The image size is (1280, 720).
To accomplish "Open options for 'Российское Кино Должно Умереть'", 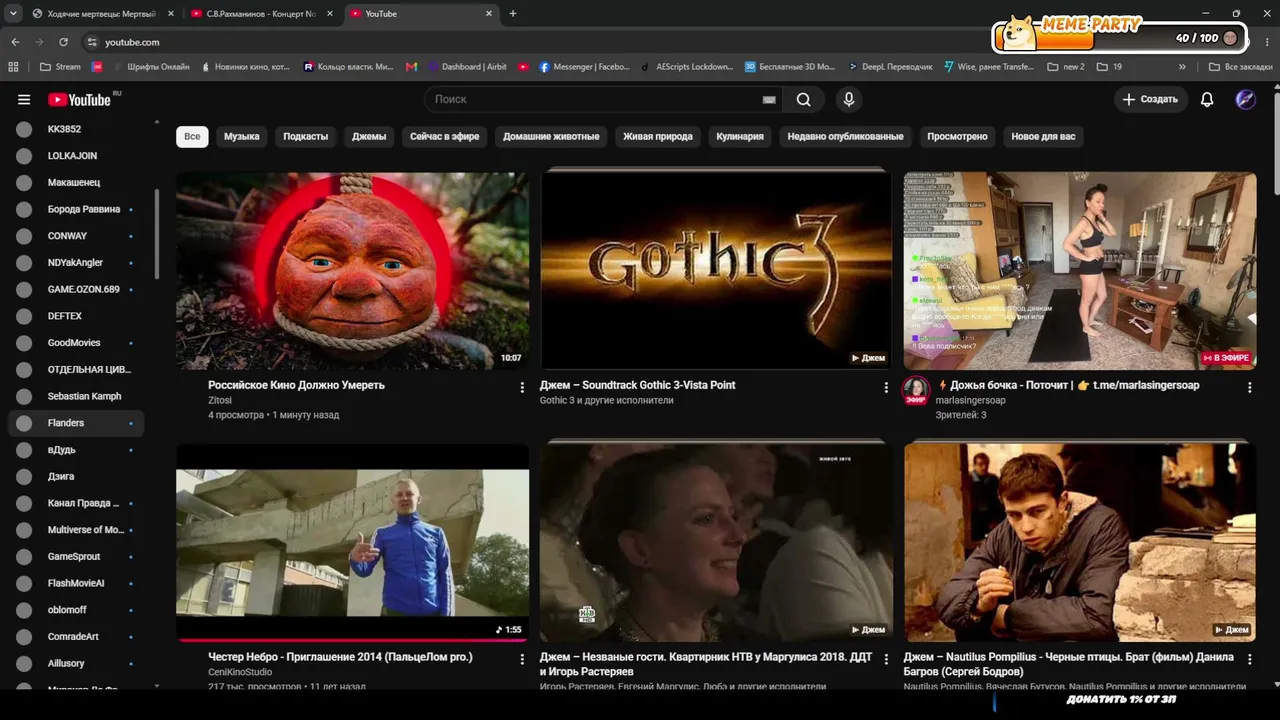I will [522, 387].
